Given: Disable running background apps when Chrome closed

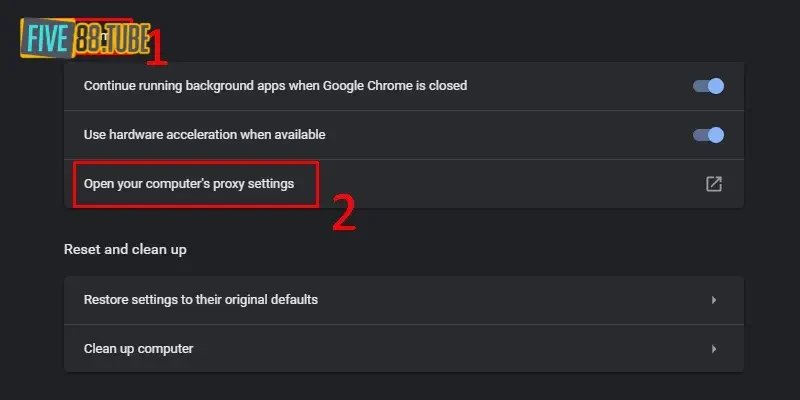Looking at the screenshot, I should coord(708,86).
